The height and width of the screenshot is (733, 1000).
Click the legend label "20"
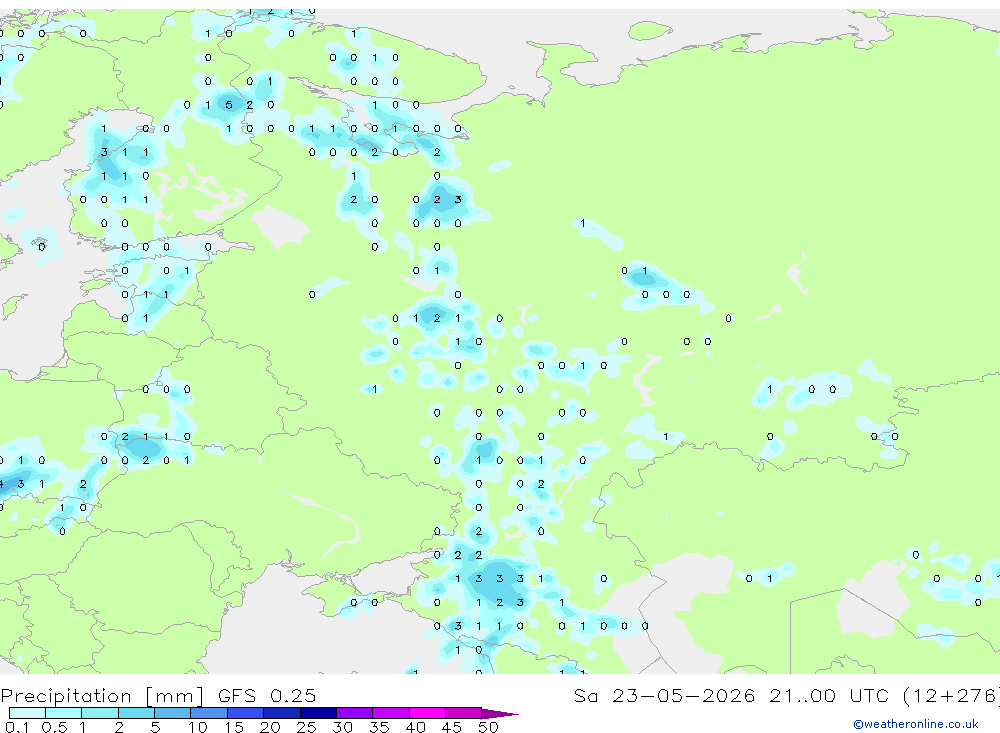pos(270,727)
